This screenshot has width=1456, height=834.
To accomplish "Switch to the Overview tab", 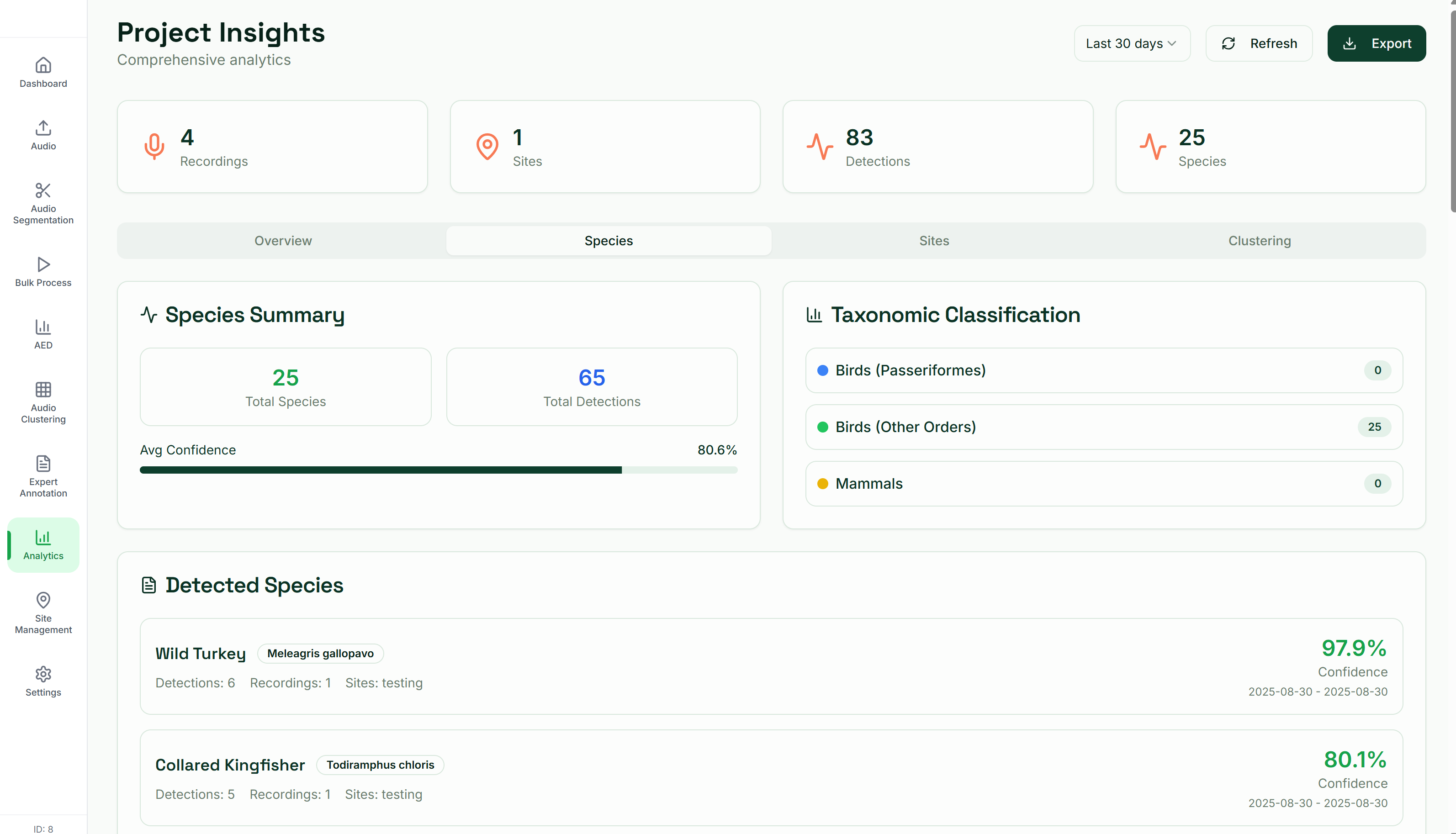I will tap(283, 241).
